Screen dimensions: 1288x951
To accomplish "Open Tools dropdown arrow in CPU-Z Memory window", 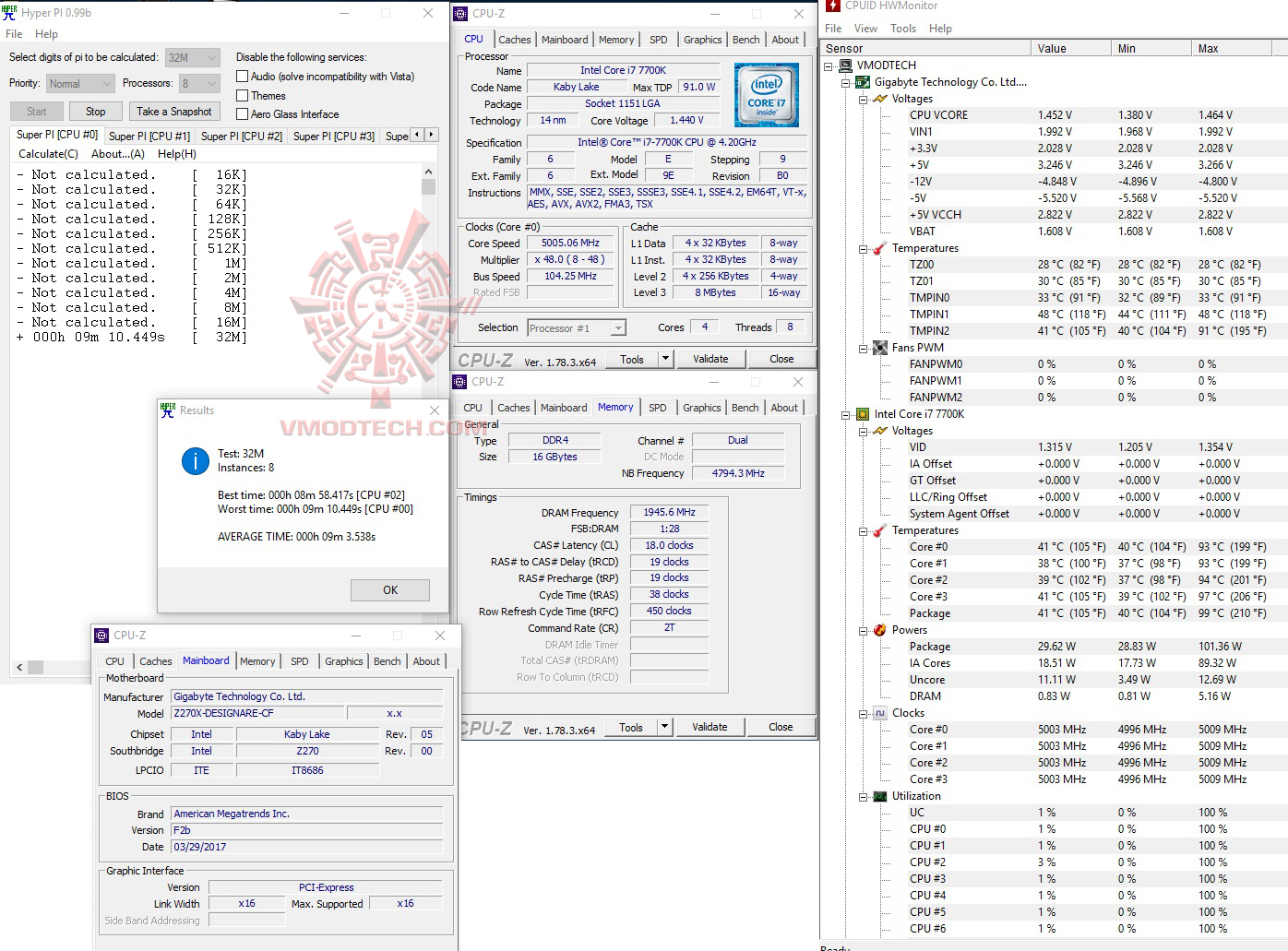I will [x=664, y=727].
